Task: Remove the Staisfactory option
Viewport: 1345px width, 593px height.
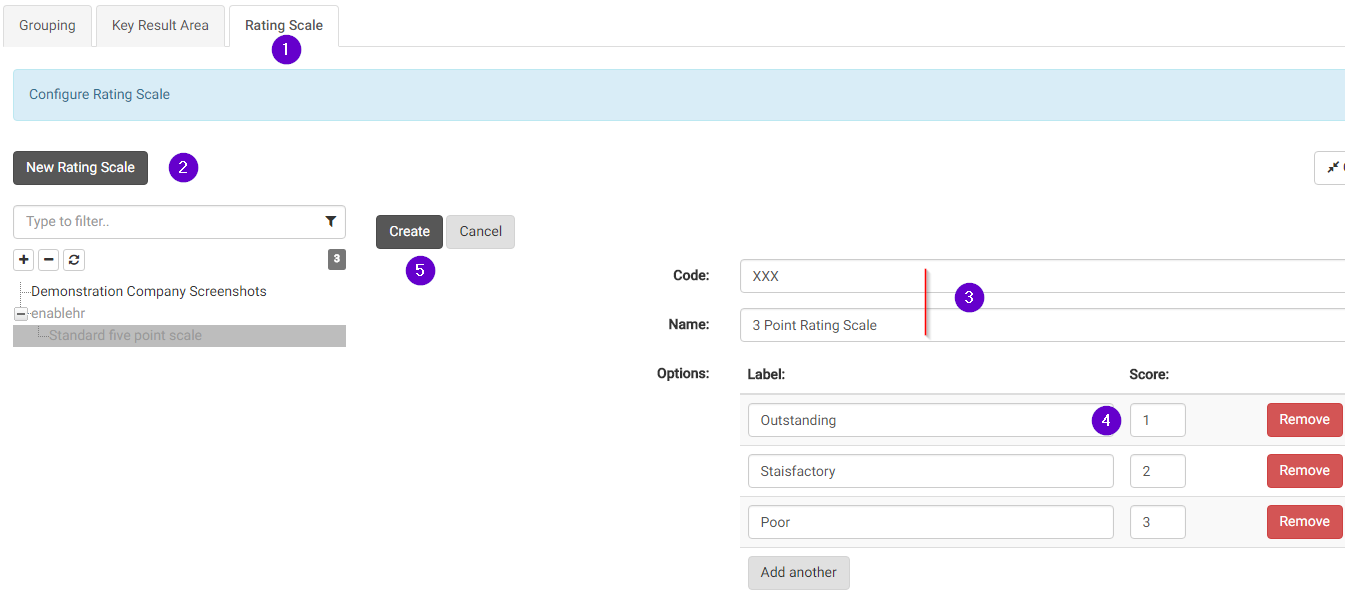Action: (1304, 471)
